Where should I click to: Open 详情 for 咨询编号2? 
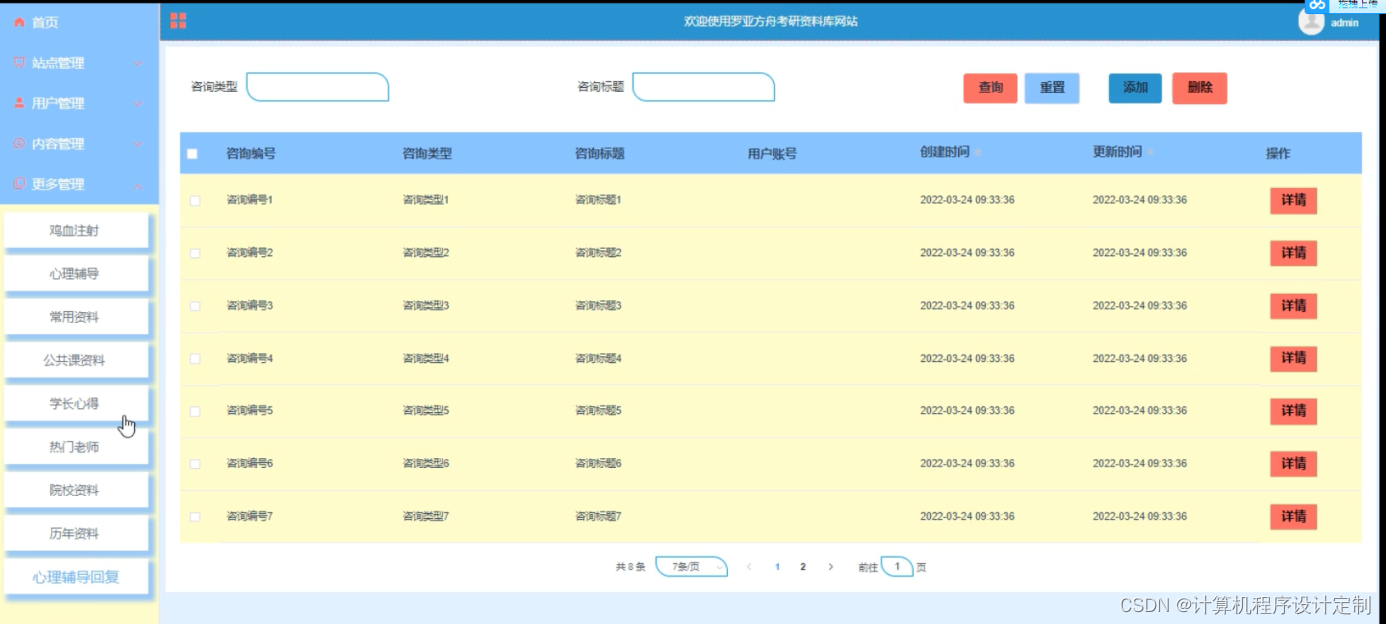pyautogui.click(x=1293, y=253)
